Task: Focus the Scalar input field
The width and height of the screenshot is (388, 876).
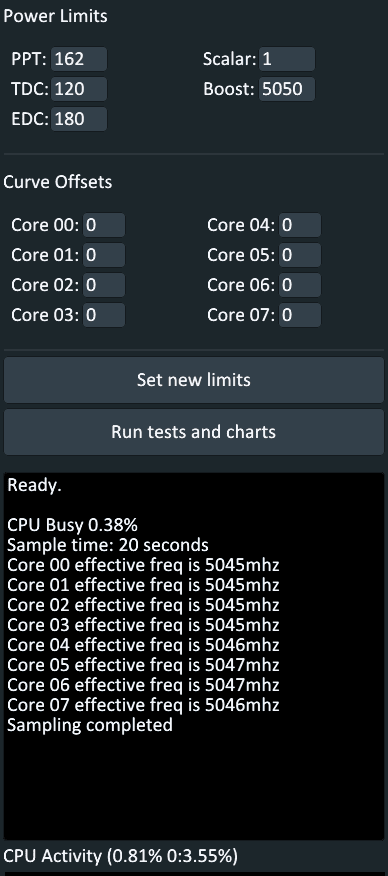Action: [287, 59]
